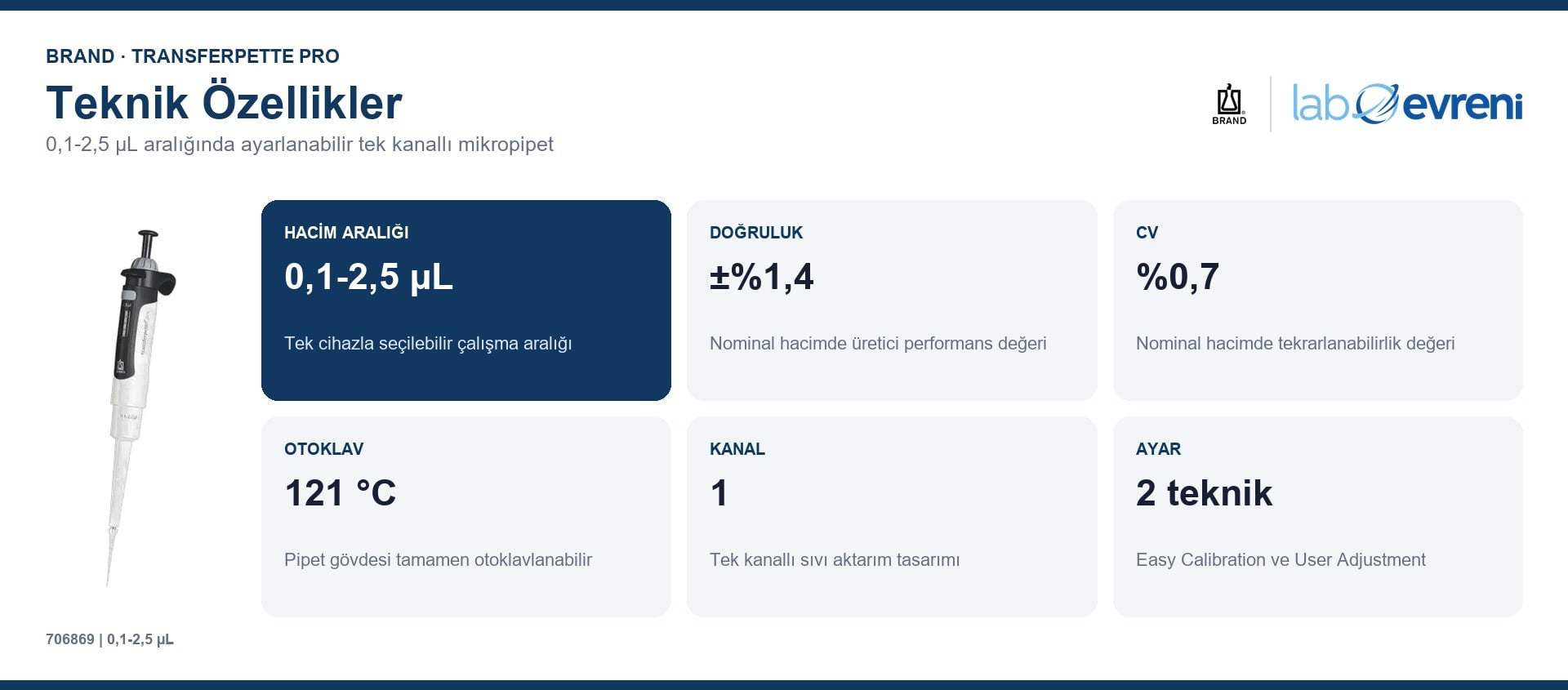Select the Transferpette pipette product image
This screenshot has width=1568, height=690.
pyautogui.click(x=139, y=407)
